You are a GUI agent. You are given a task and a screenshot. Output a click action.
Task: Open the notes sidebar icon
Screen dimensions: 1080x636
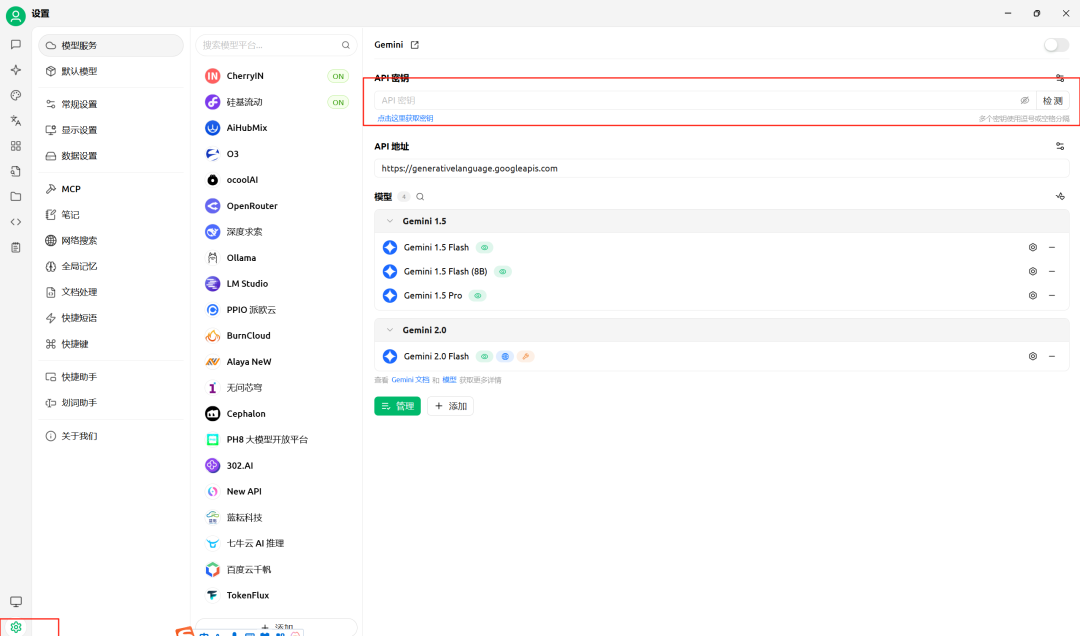pyautogui.click(x=16, y=247)
